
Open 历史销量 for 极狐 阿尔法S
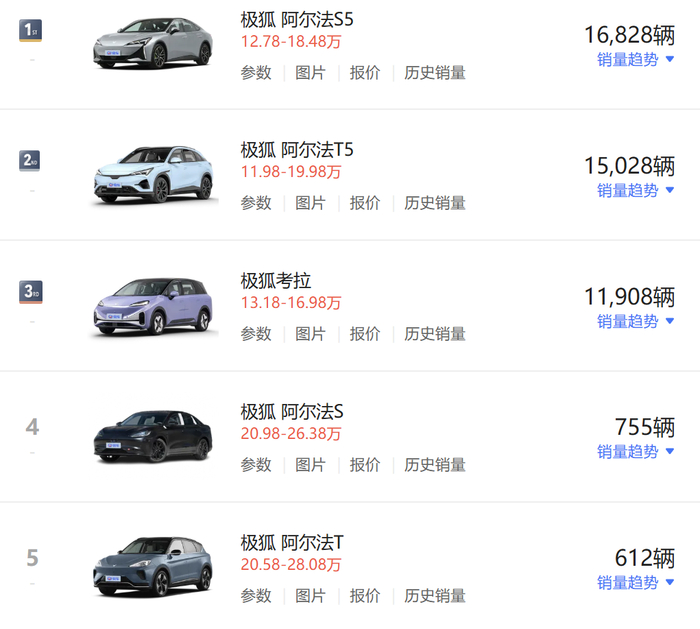[435, 465]
